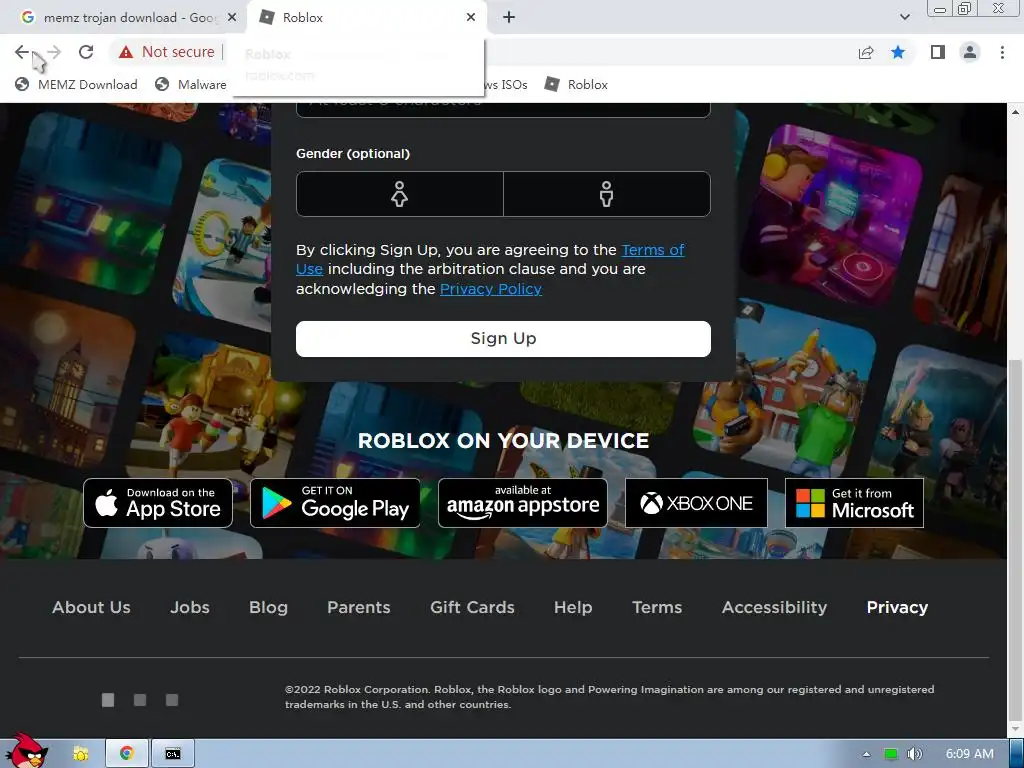Click the Not secure warning indicator
This screenshot has width=1024, height=768.
pyautogui.click(x=167, y=52)
